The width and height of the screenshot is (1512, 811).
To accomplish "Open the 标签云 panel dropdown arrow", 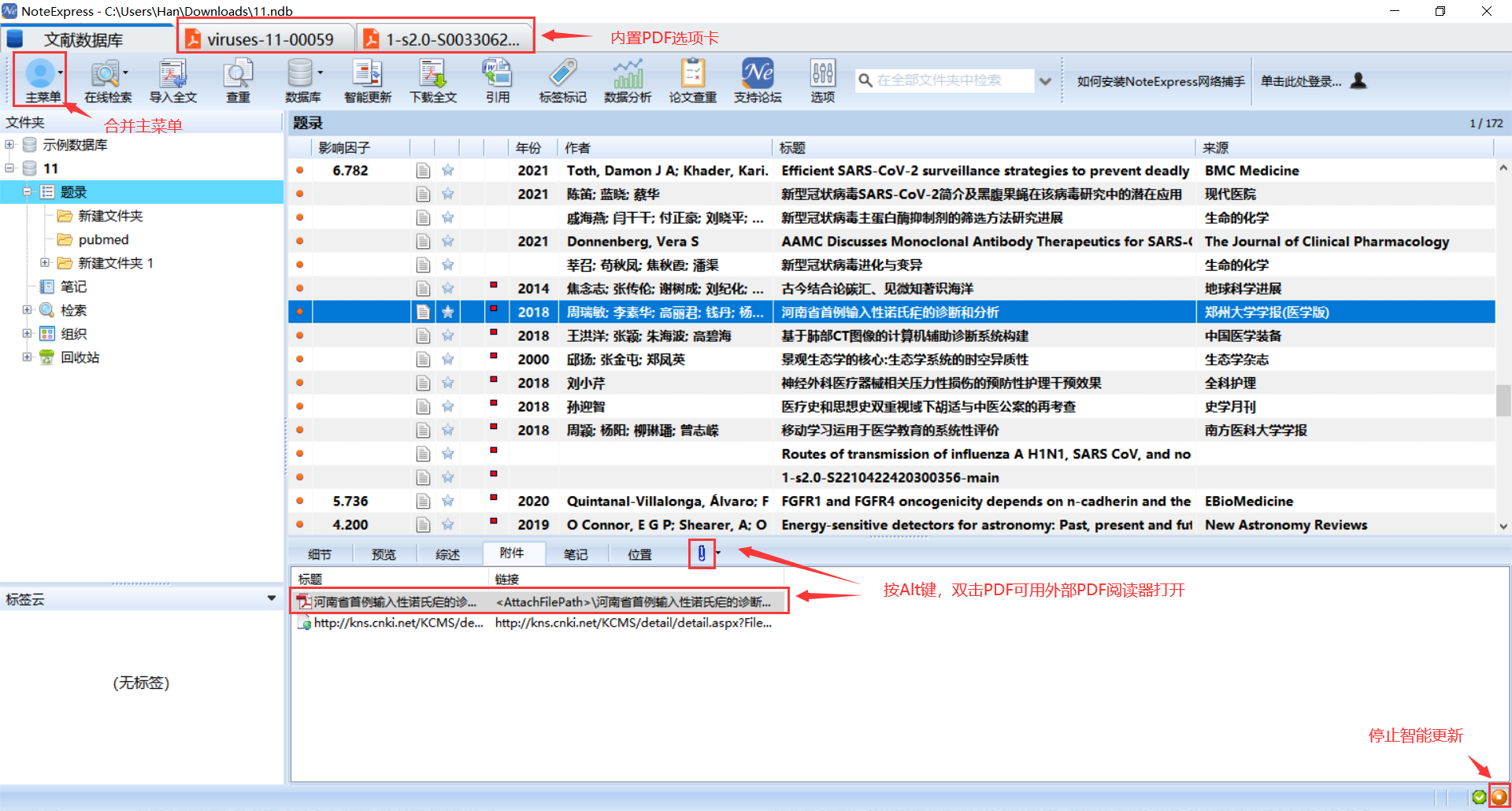I will click(x=272, y=598).
